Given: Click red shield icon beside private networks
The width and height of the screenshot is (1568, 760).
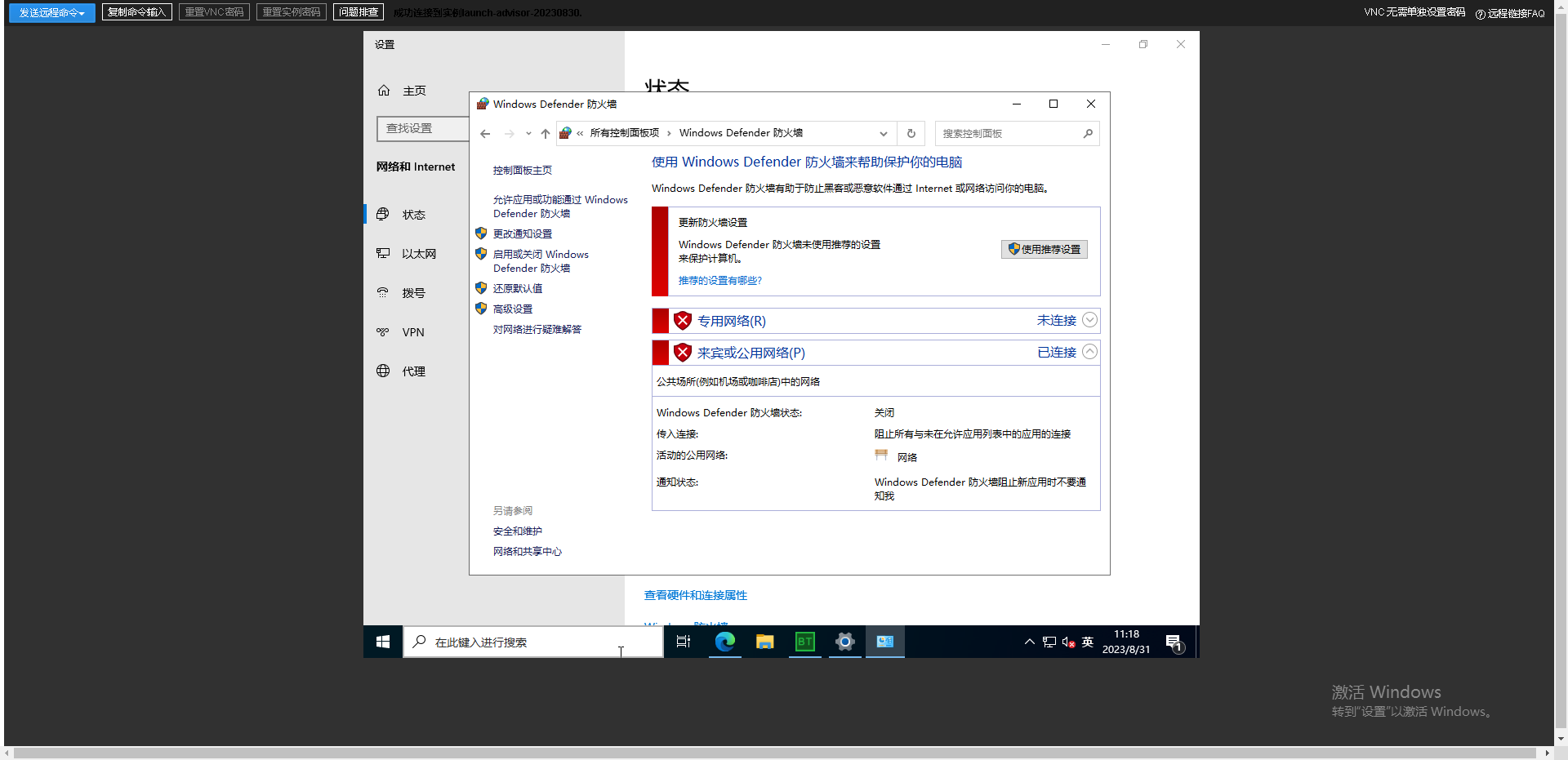Looking at the screenshot, I should pyautogui.click(x=683, y=321).
